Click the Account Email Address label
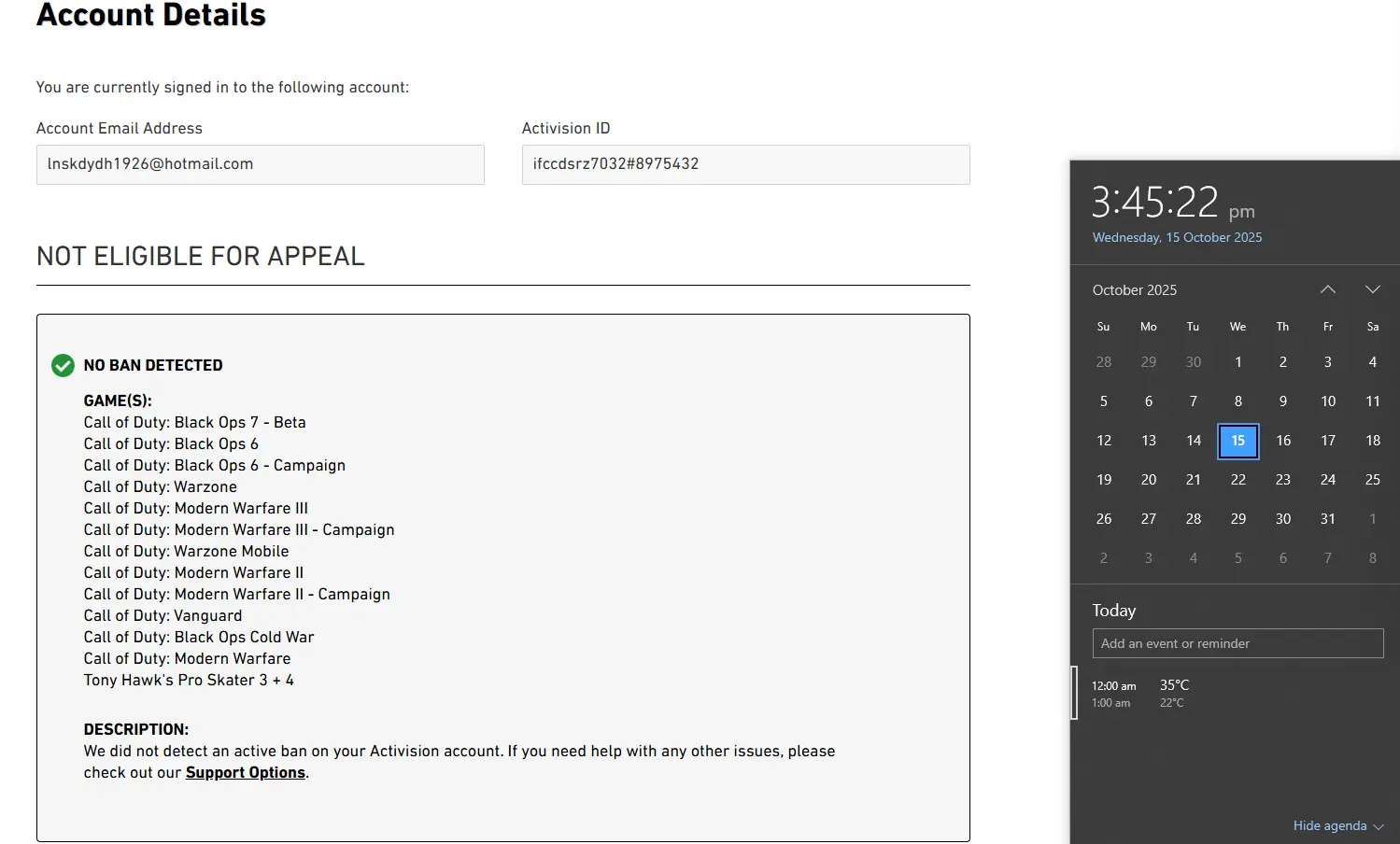Viewport: 1400px width, 844px height. coord(120,128)
